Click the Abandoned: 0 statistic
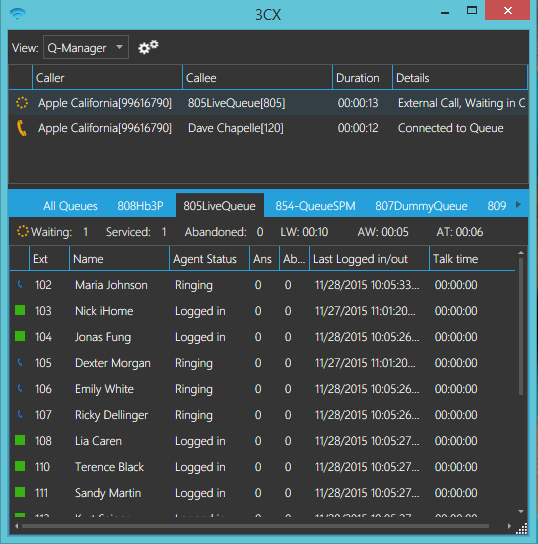Image resolution: width=538 pixels, height=544 pixels. point(224,232)
